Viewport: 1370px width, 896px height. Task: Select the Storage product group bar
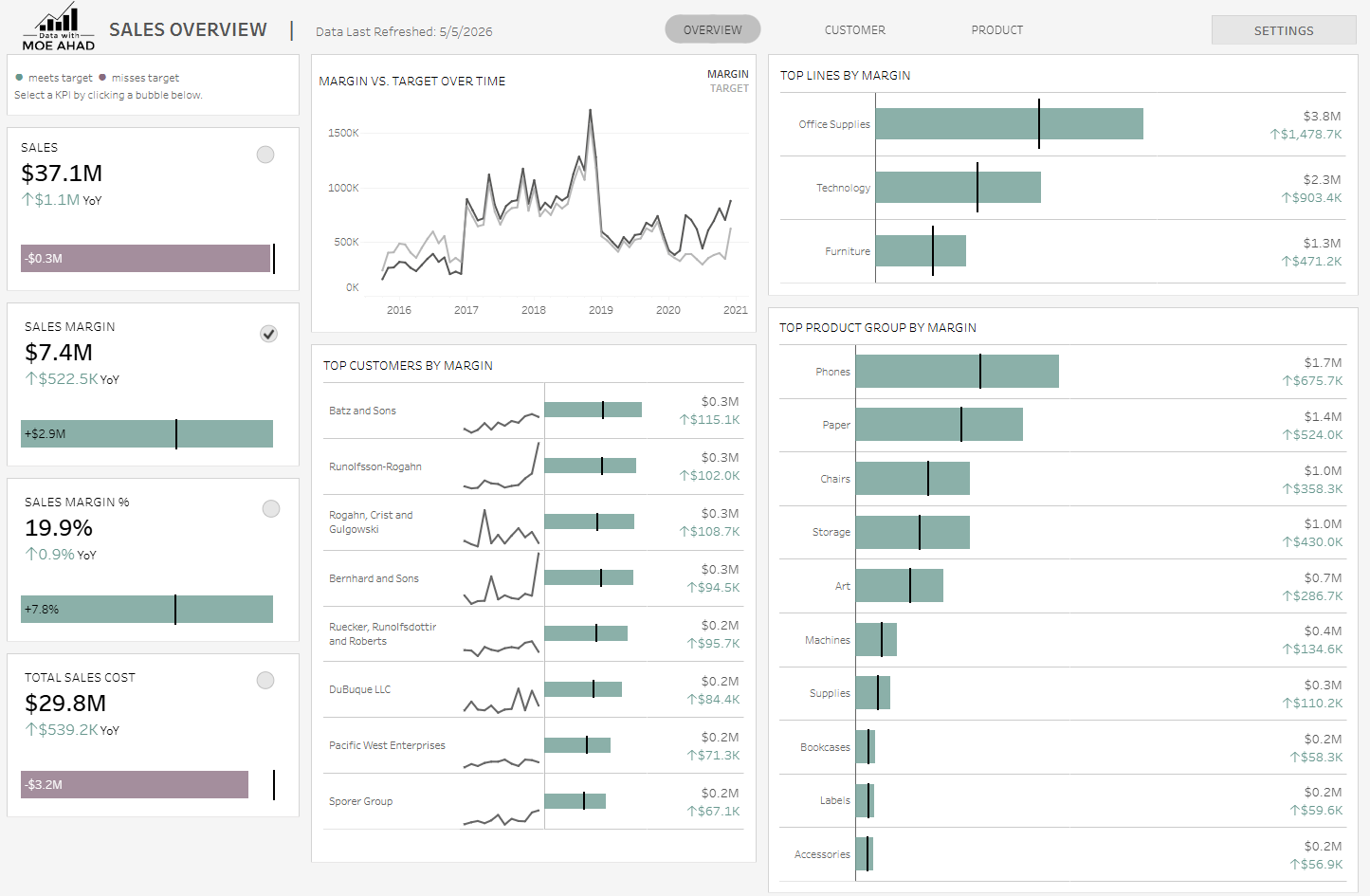[x=913, y=532]
